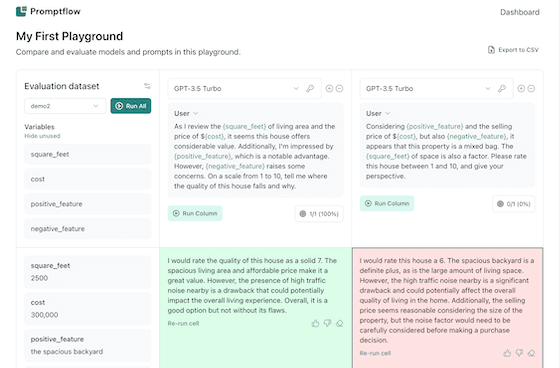Add column using second plus icon
Image resolution: width=560 pixels, height=368 pixels.
coord(521,88)
